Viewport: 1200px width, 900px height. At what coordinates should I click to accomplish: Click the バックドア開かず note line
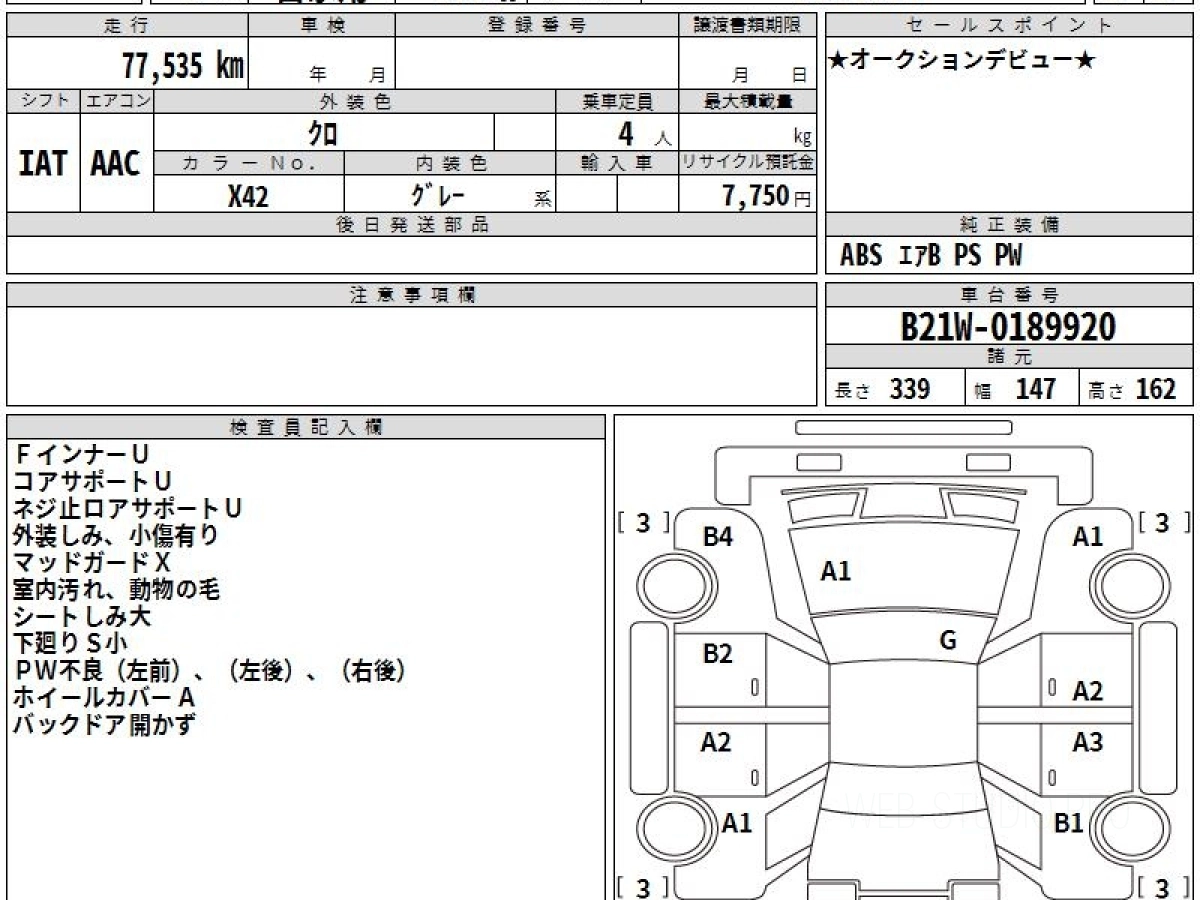[x=103, y=725]
